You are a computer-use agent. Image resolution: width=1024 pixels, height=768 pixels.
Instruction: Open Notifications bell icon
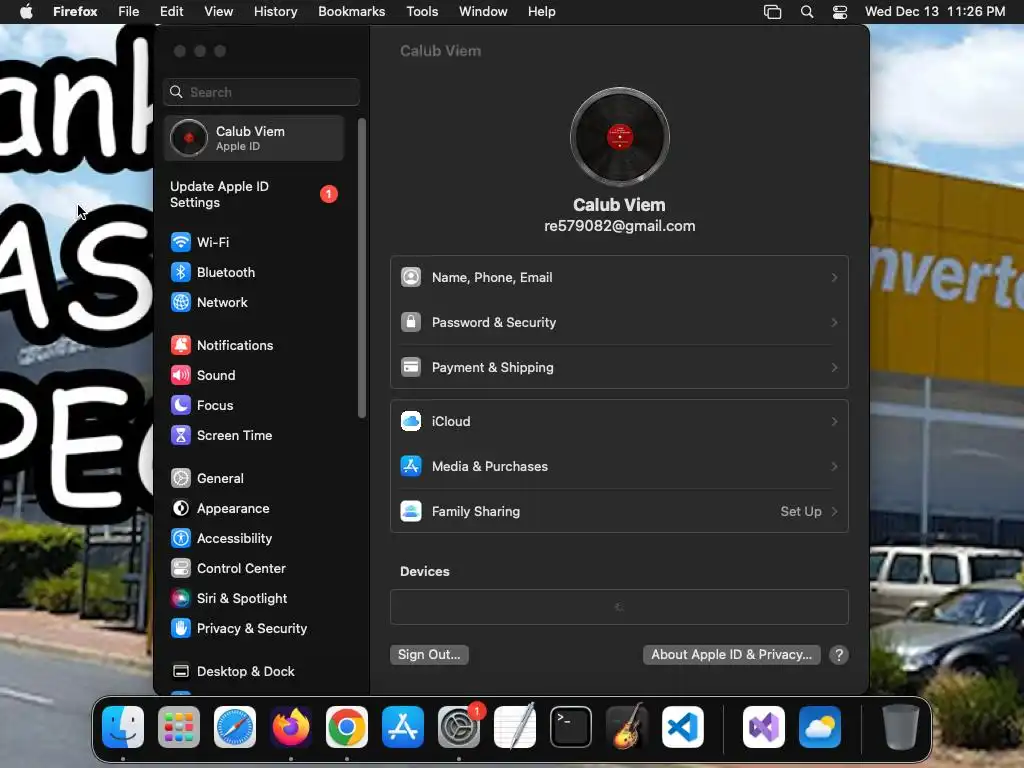tap(181, 345)
